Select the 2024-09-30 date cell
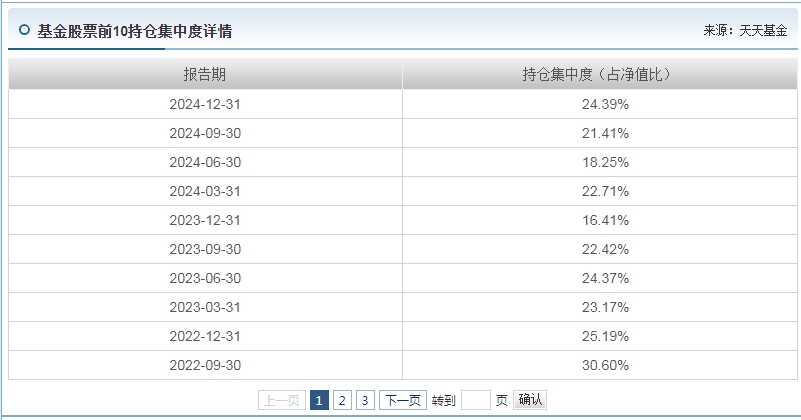Image resolution: width=801 pixels, height=420 pixels. click(x=205, y=133)
